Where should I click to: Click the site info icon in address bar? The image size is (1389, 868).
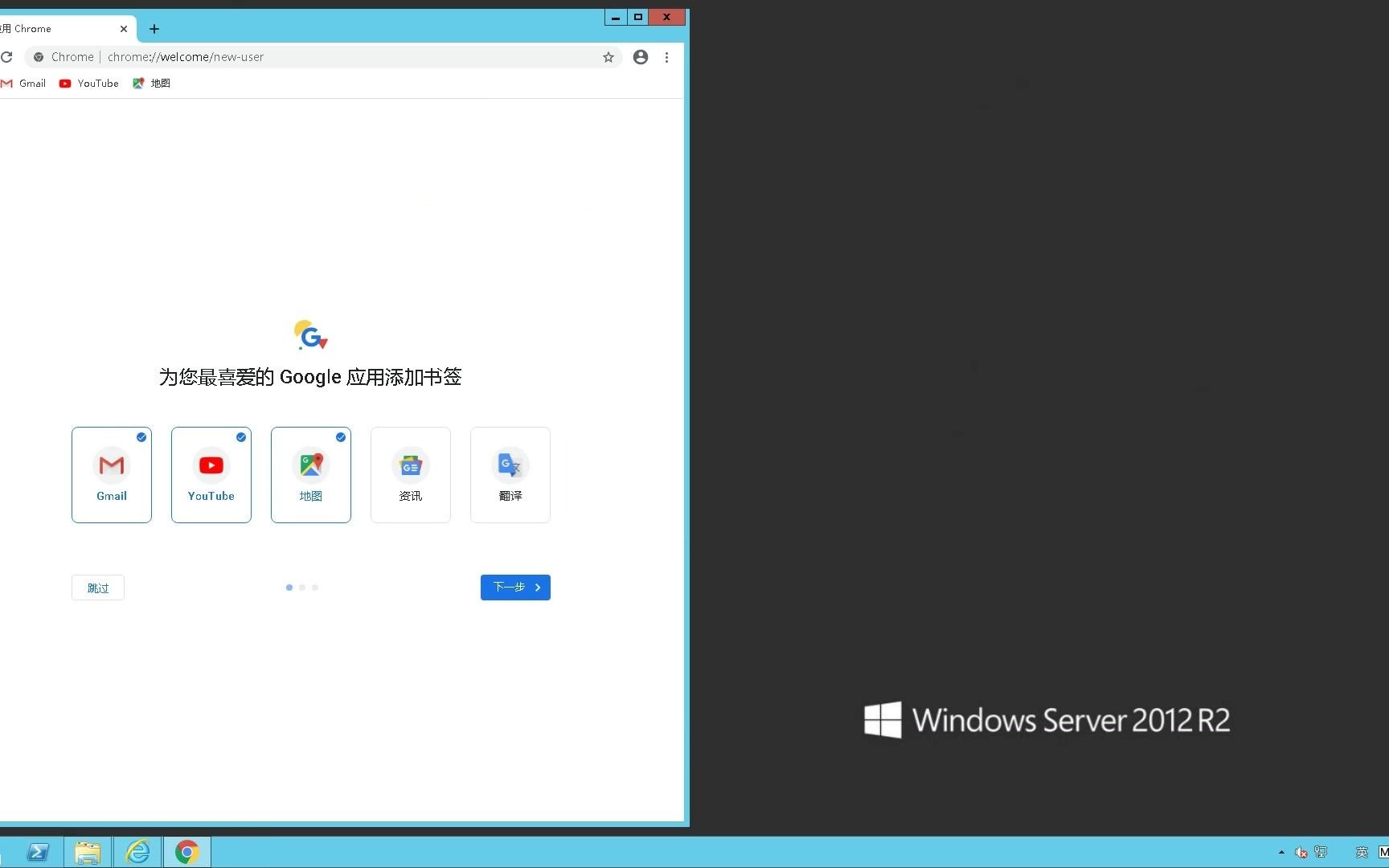tap(39, 57)
